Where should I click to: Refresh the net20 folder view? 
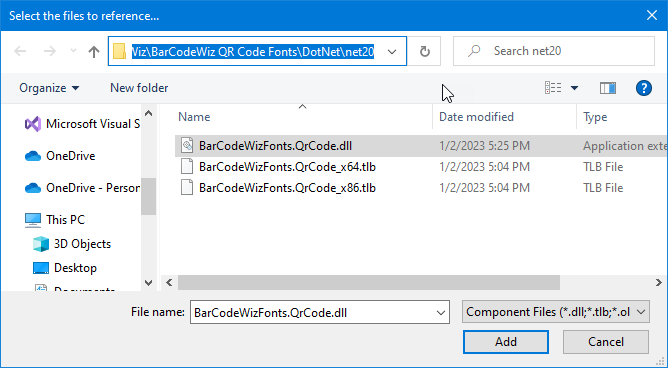tap(424, 52)
